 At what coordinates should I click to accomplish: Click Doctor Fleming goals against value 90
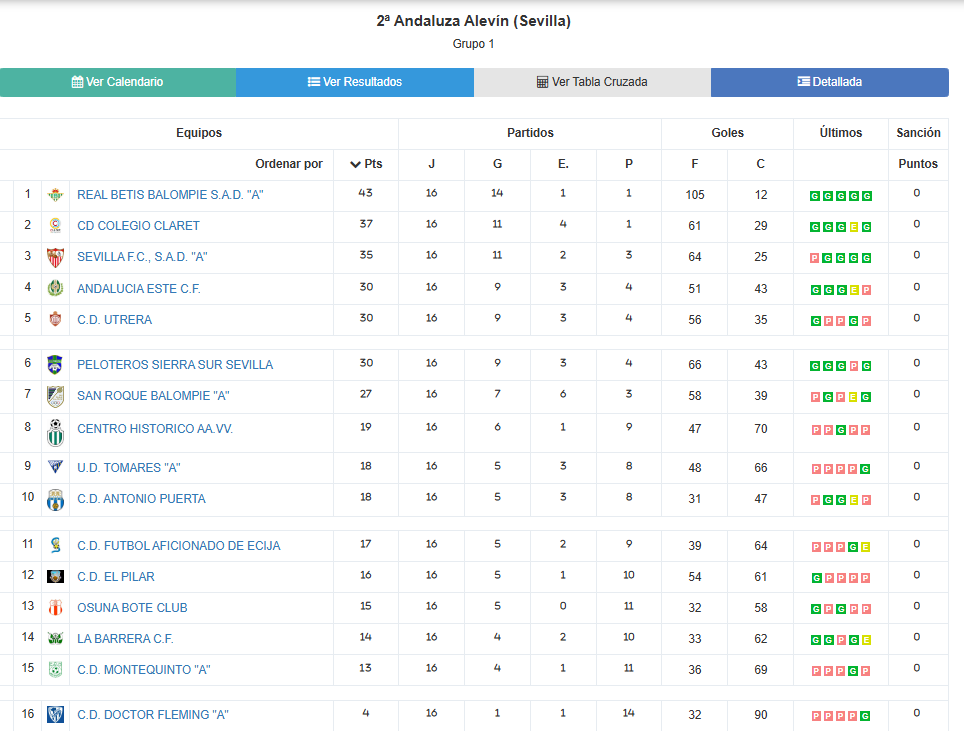[x=761, y=714]
